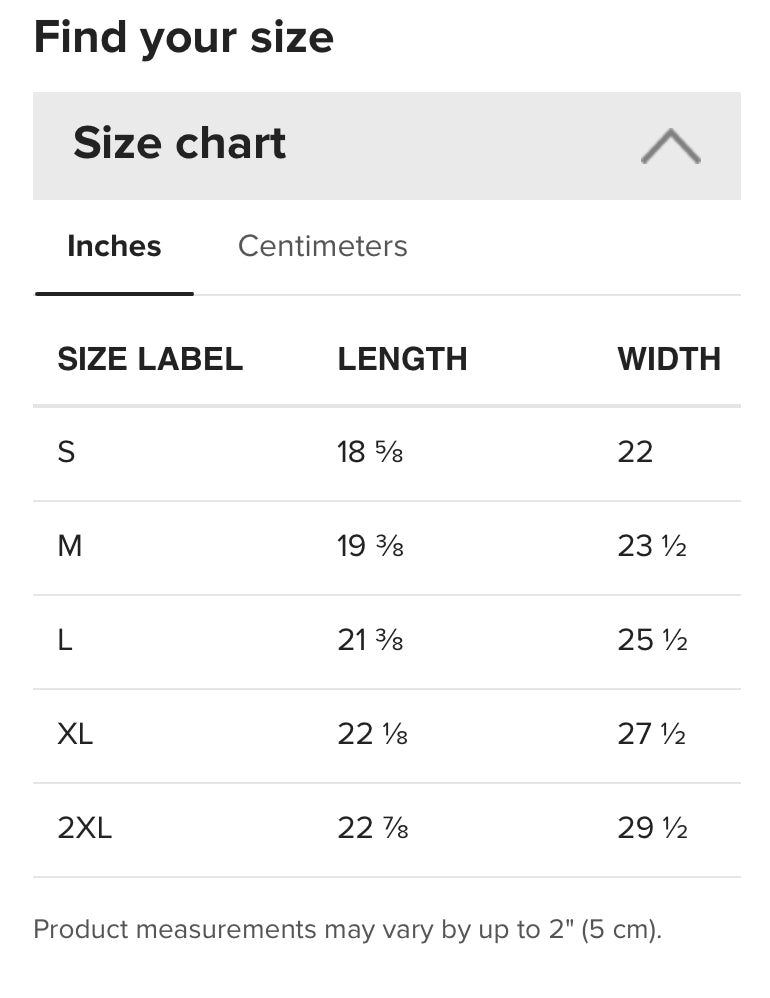Collapse the Size chart chevron arrow

click(670, 146)
